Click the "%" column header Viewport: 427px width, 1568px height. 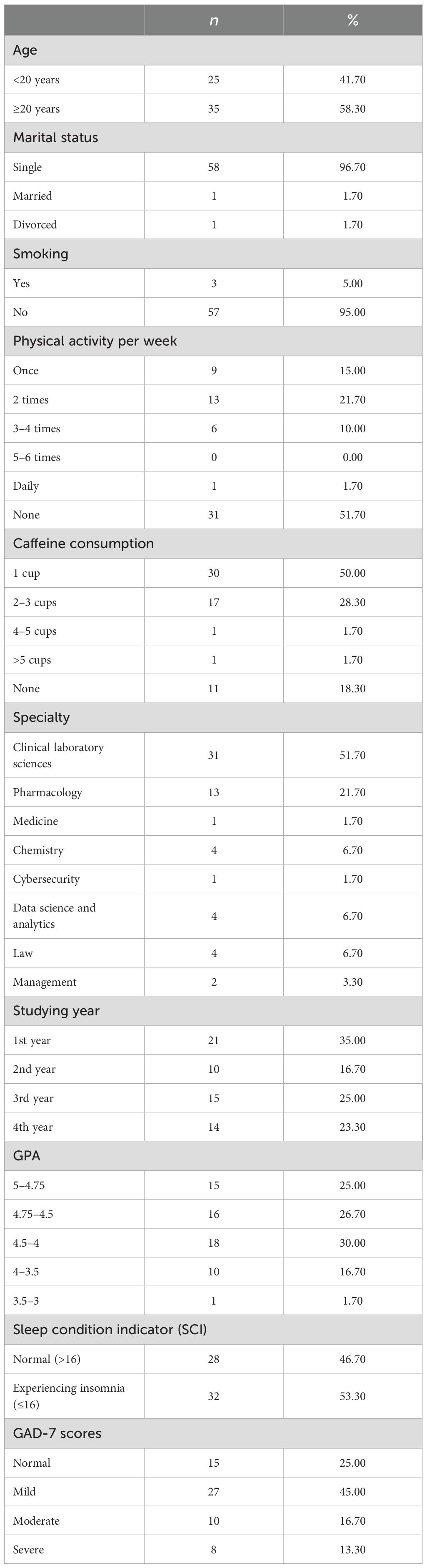(x=352, y=21)
